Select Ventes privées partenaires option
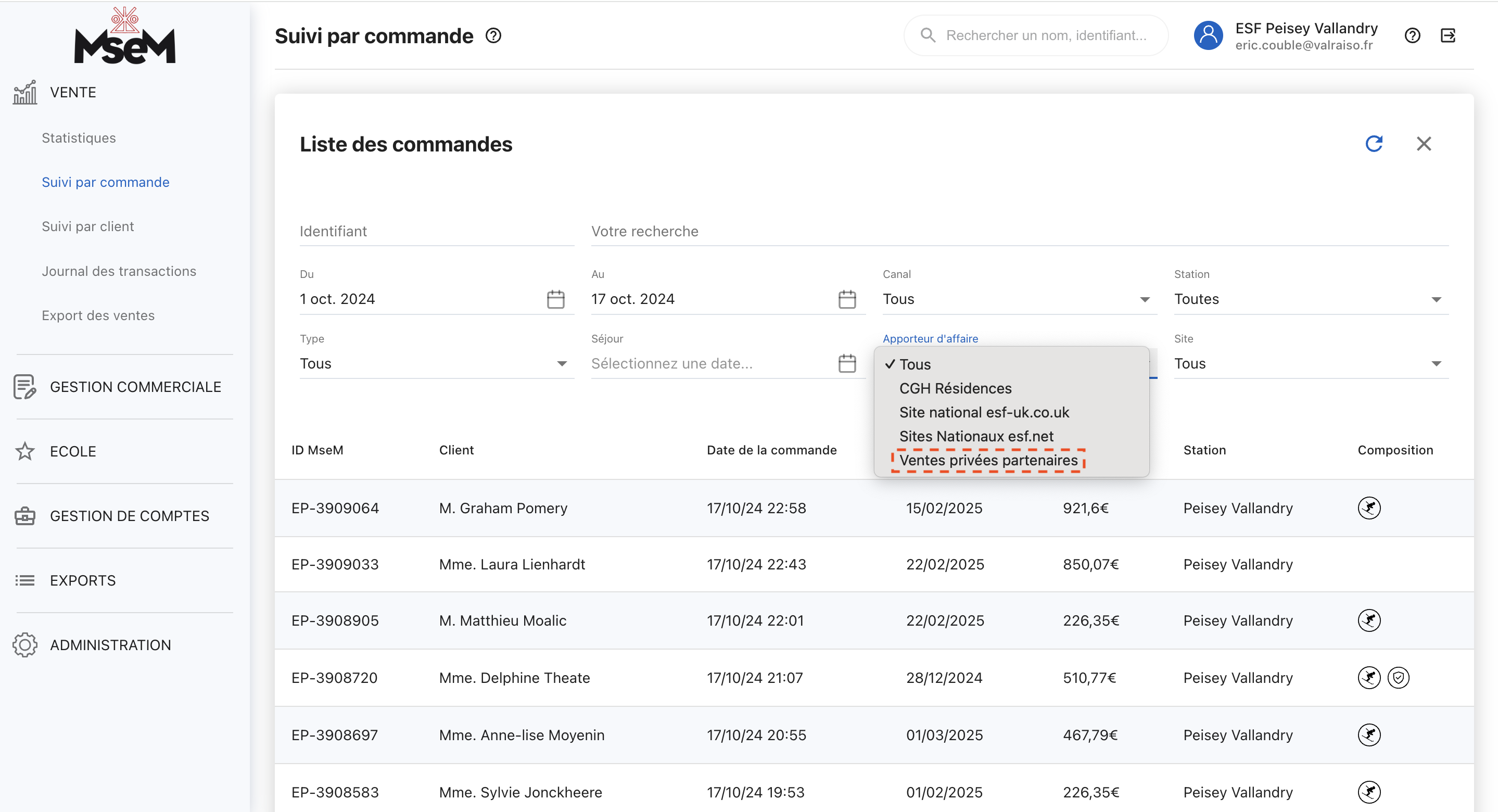Image resolution: width=1498 pixels, height=812 pixels. 988,460
